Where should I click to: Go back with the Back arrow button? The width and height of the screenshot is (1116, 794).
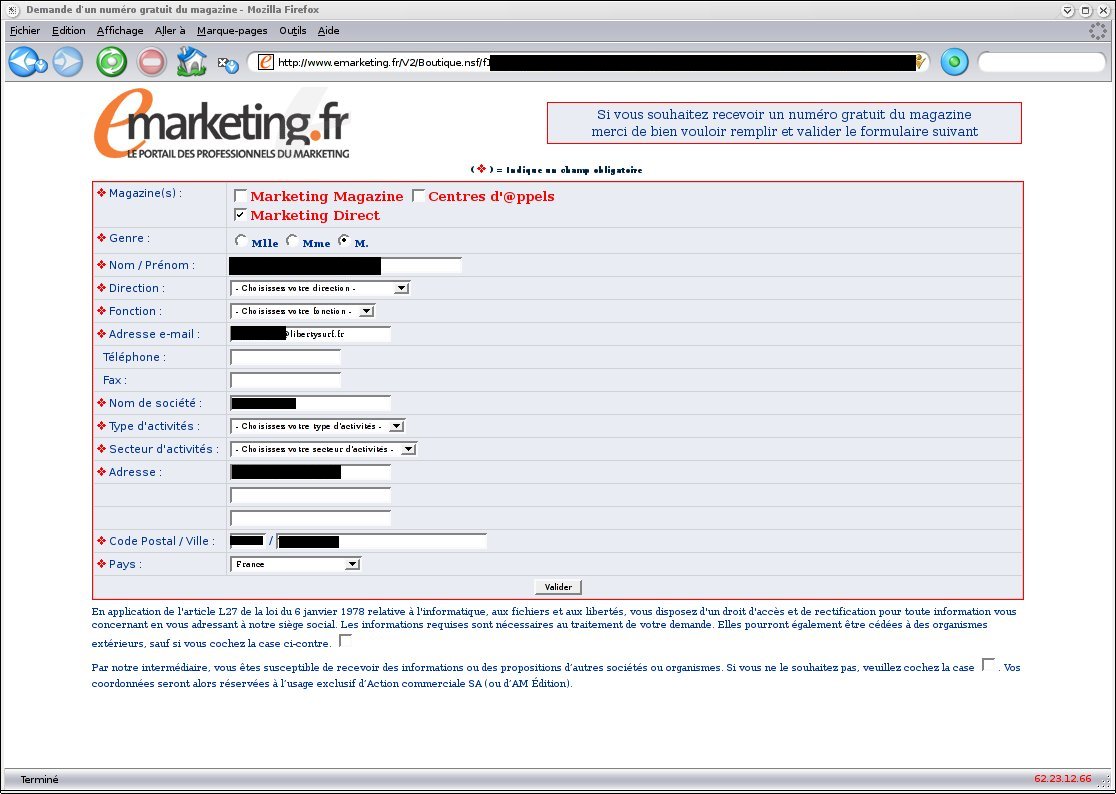23,62
